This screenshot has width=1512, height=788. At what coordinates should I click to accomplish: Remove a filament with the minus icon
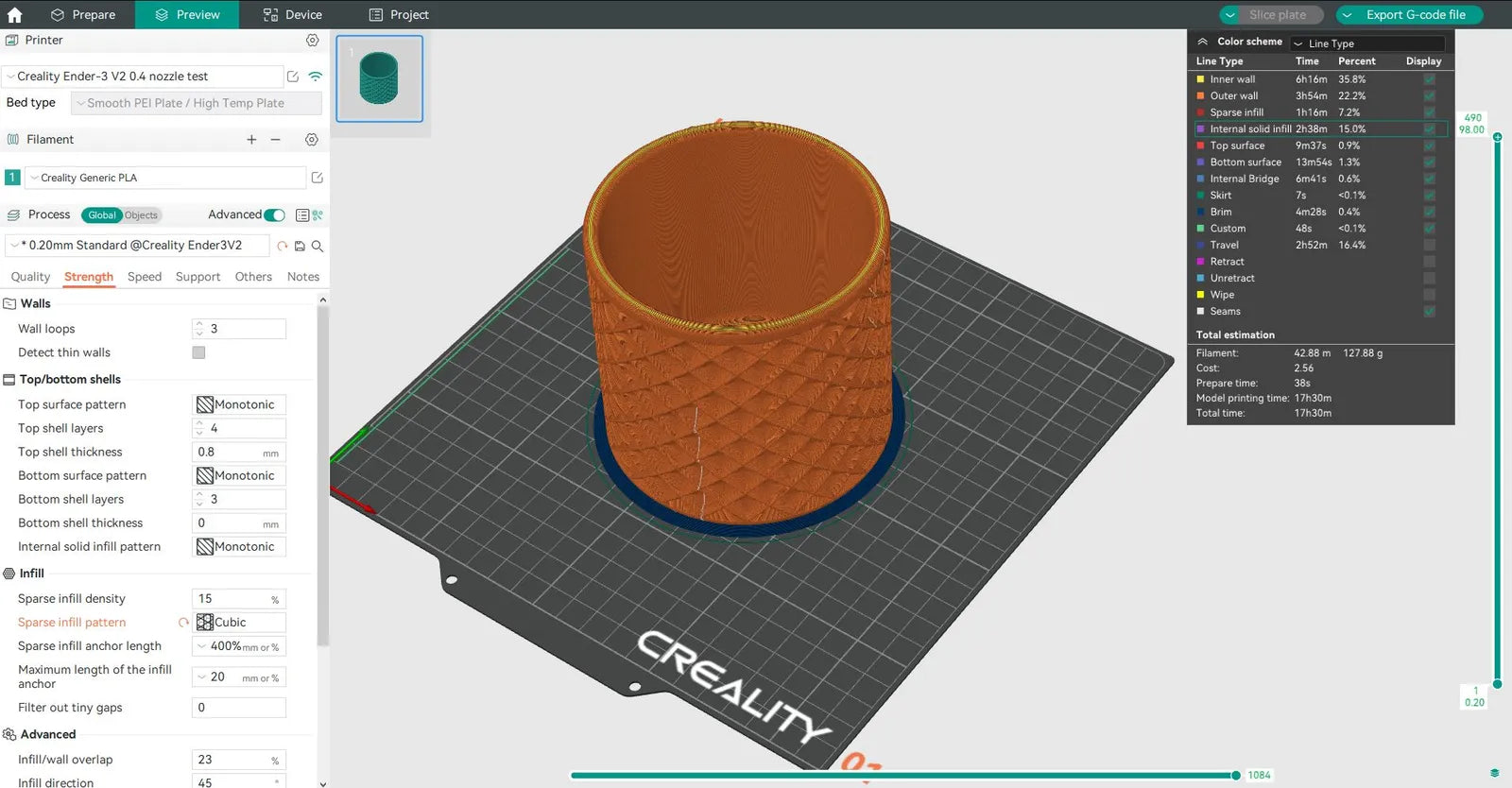276,140
